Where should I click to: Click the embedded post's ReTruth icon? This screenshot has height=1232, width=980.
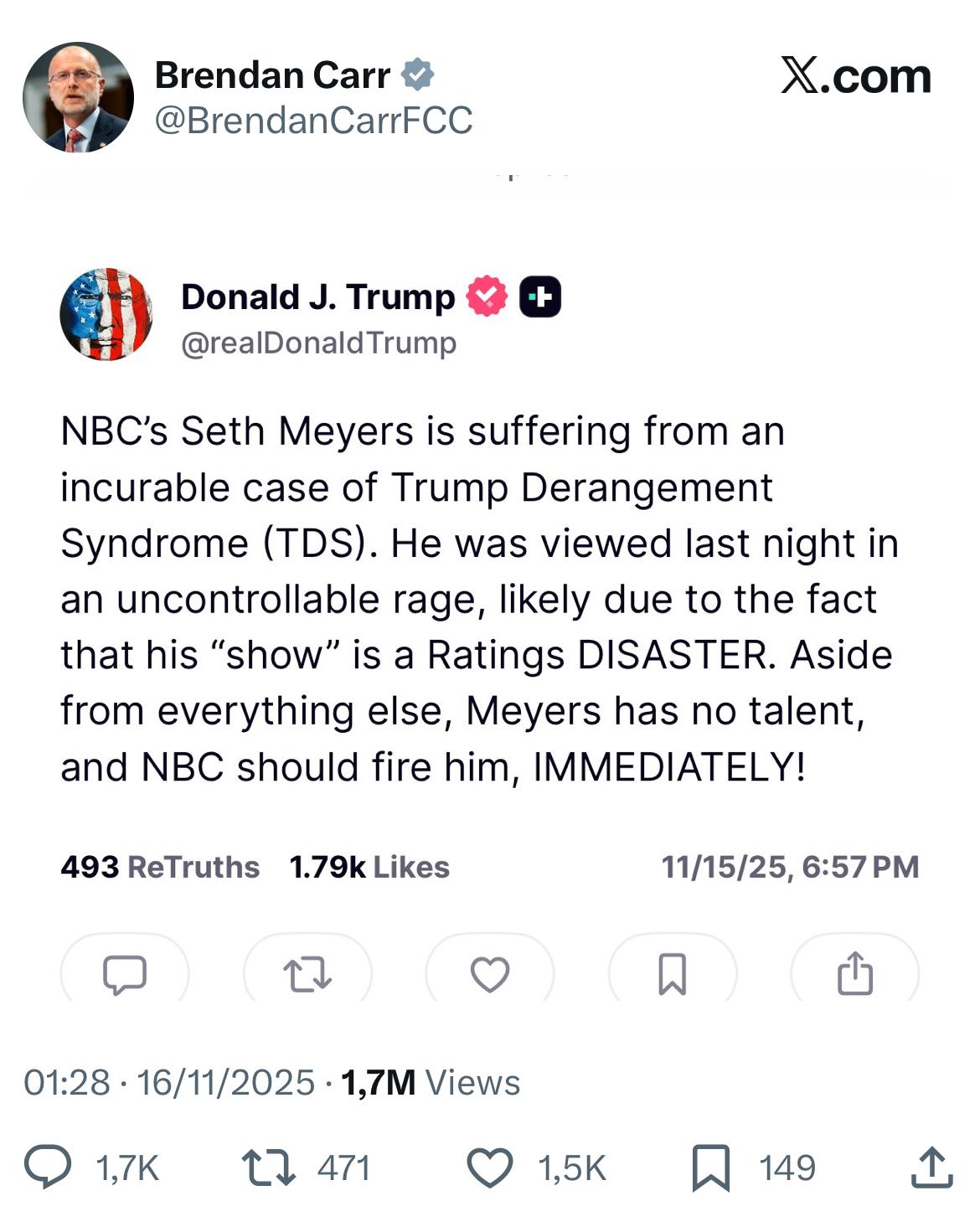tap(307, 974)
